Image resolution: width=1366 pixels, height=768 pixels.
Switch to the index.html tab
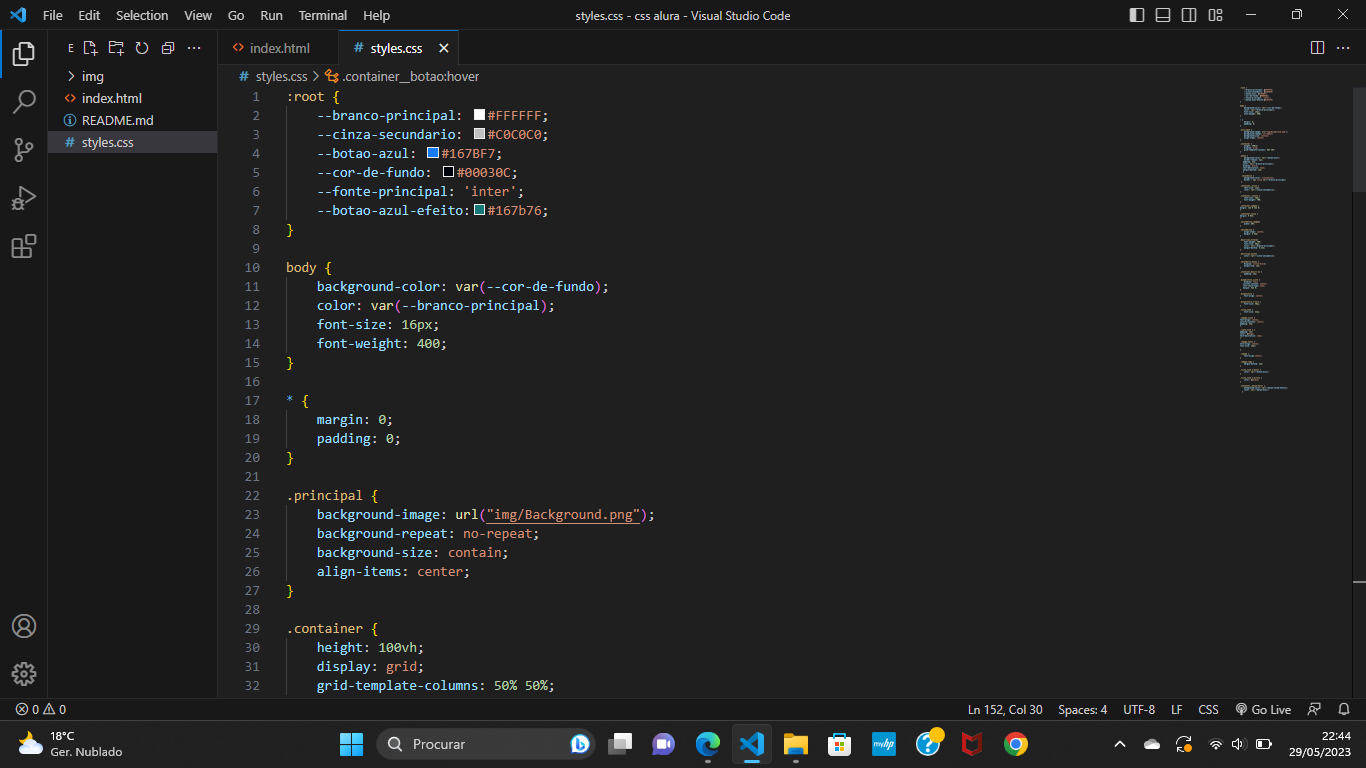(x=278, y=48)
